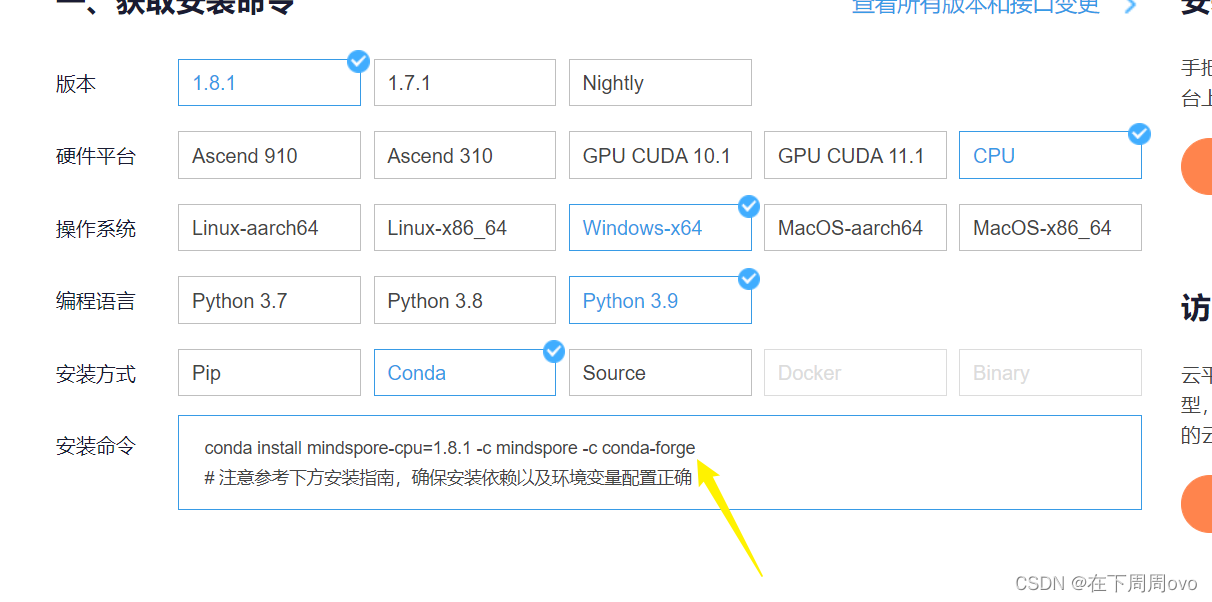This screenshot has width=1212, height=602.
Task: Pick Linux-x86_64 operating system
Action: (x=464, y=228)
